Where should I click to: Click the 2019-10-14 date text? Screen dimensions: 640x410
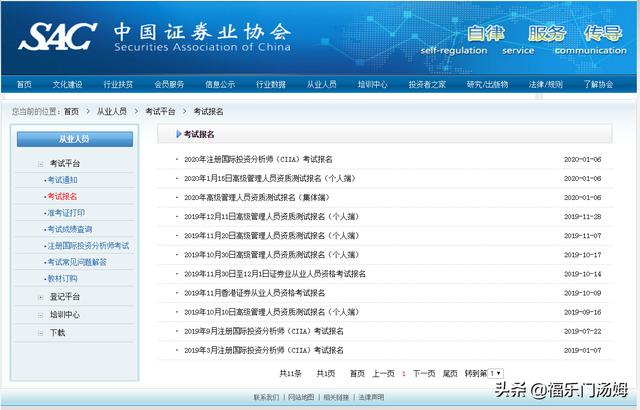(583, 274)
